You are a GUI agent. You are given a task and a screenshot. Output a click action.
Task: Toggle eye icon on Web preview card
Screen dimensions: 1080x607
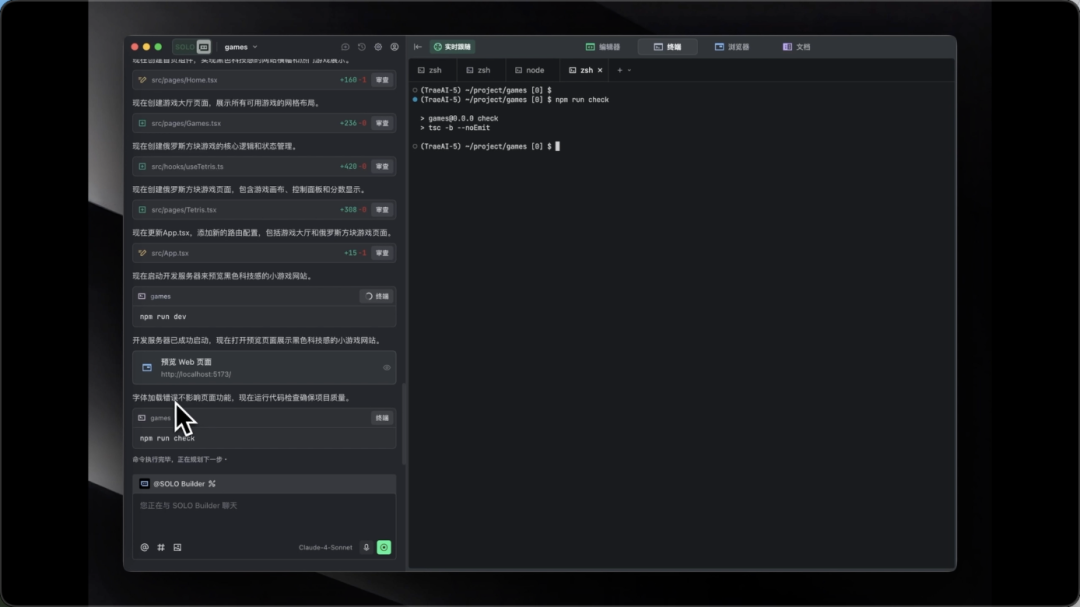click(387, 367)
